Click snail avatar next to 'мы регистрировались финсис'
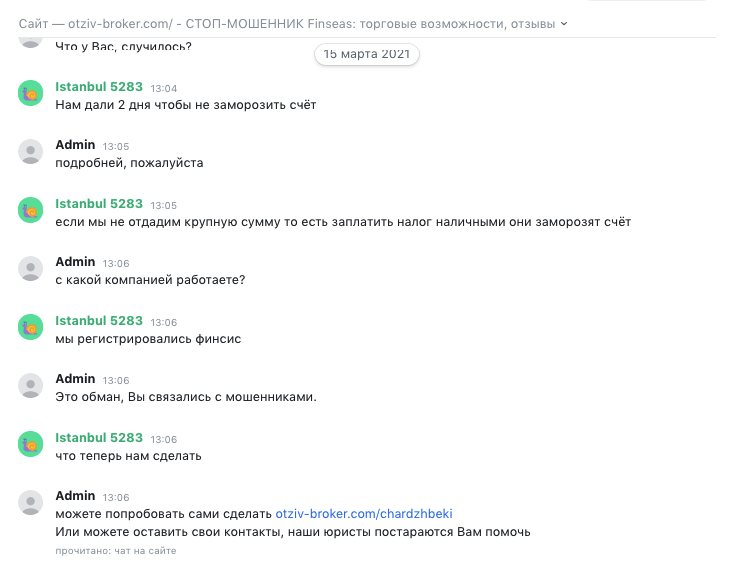Viewport: 730px width, 574px height. [x=31, y=327]
